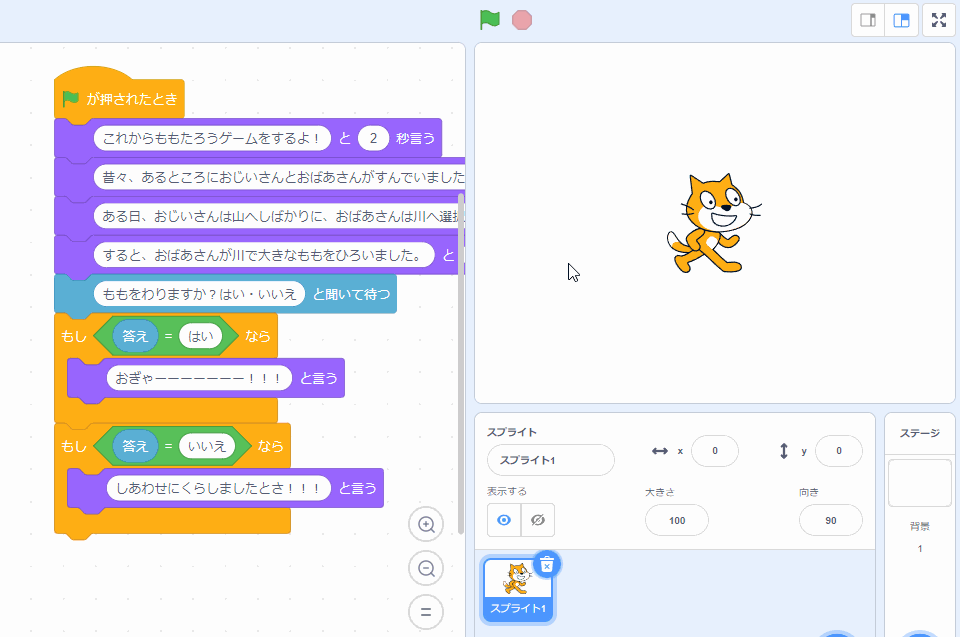Click the 向き direction field 90
Screen dimensions: 960x637
(x=831, y=521)
